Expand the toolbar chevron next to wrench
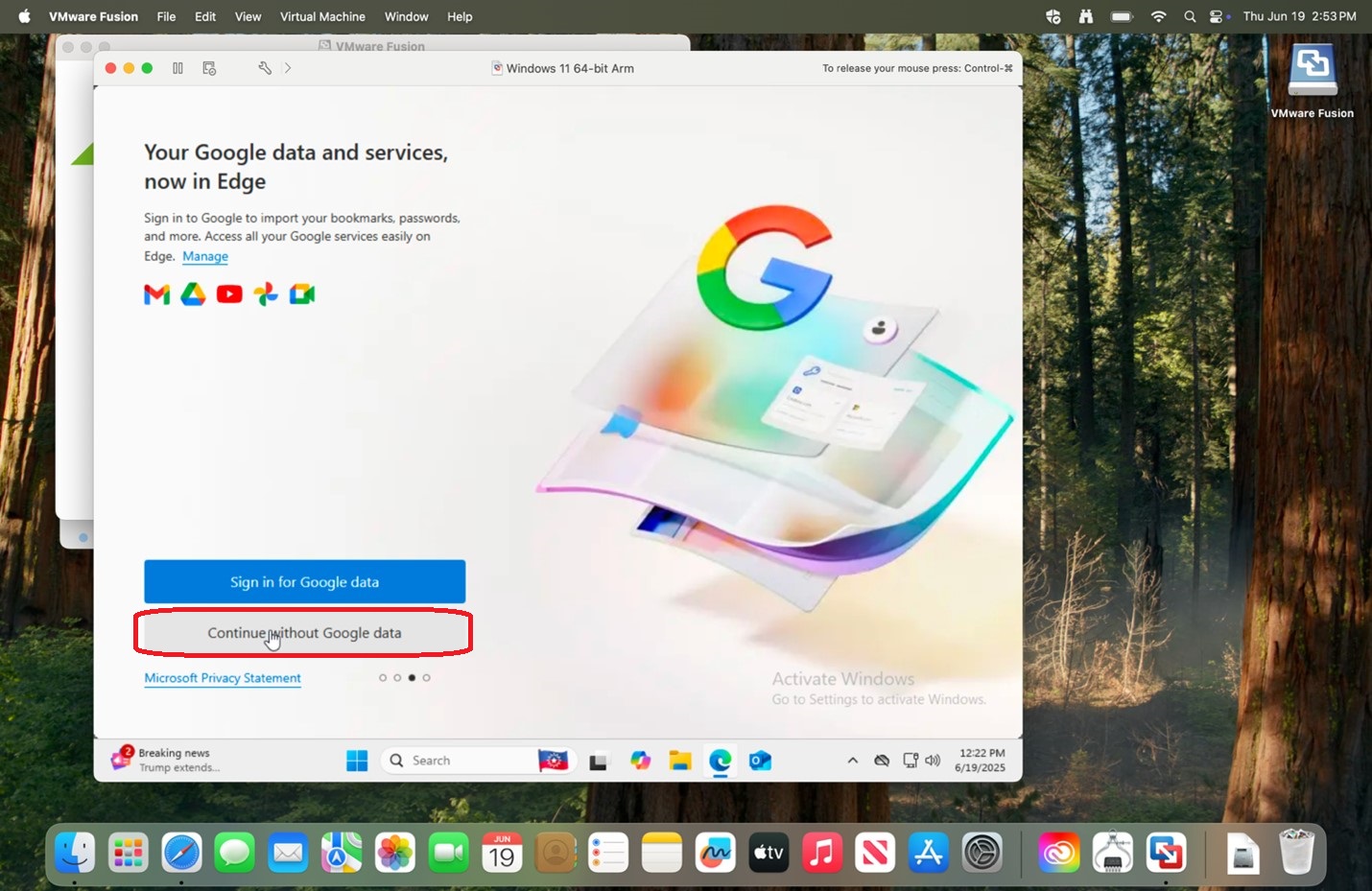This screenshot has width=1372, height=891. [288, 68]
